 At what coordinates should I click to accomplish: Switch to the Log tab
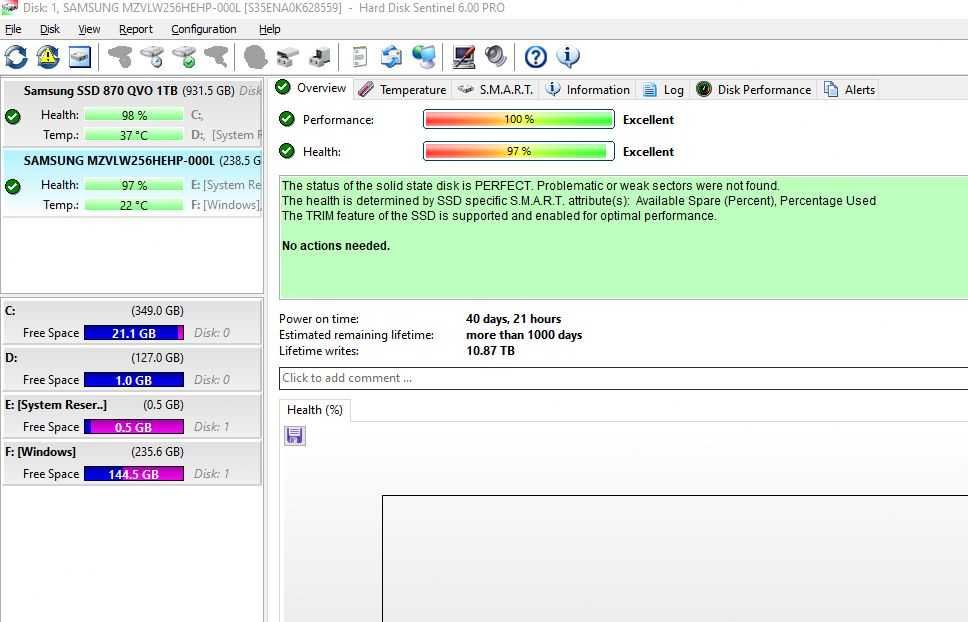(x=663, y=89)
